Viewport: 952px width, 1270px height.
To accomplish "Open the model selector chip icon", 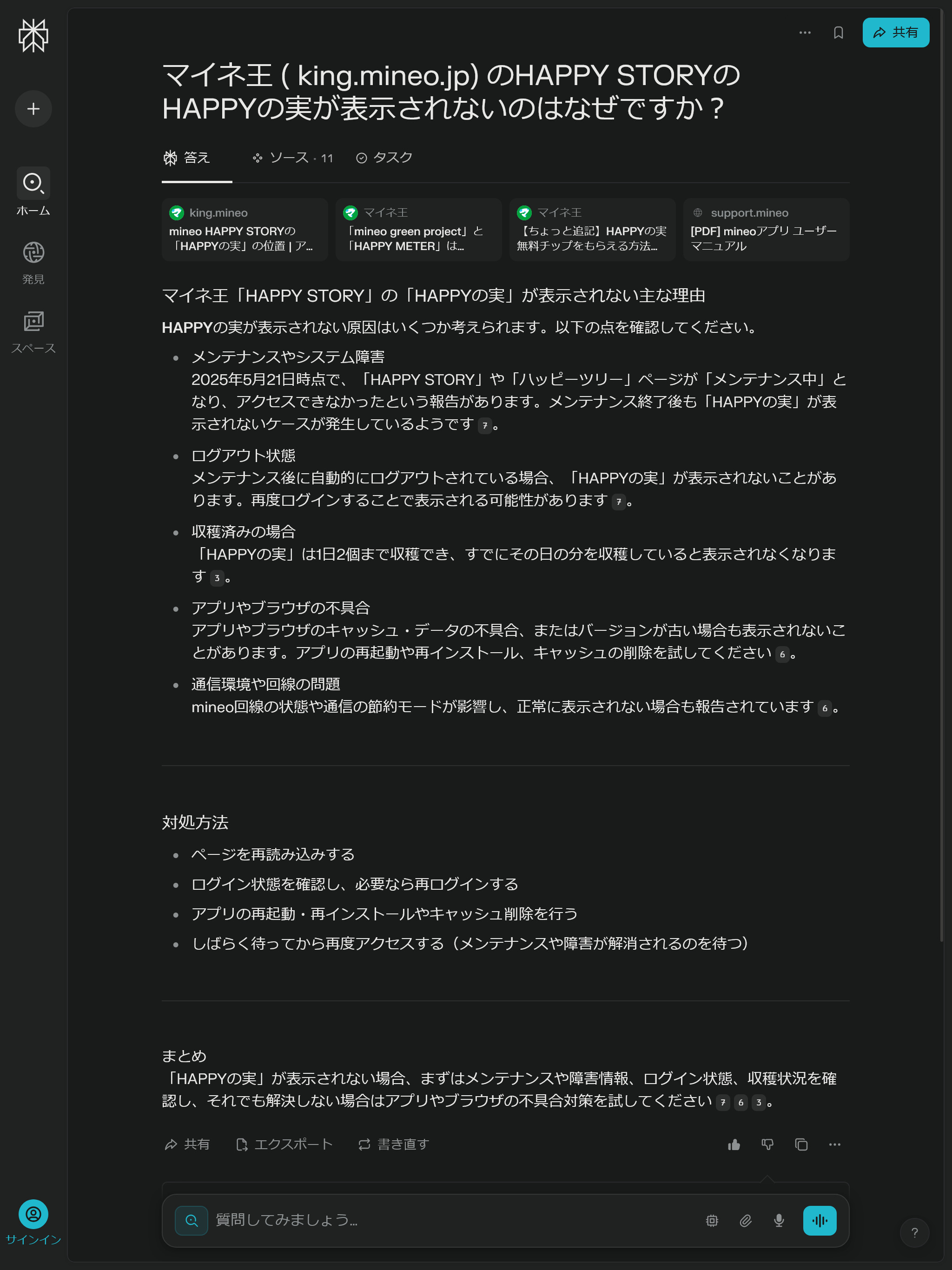I will [712, 1221].
